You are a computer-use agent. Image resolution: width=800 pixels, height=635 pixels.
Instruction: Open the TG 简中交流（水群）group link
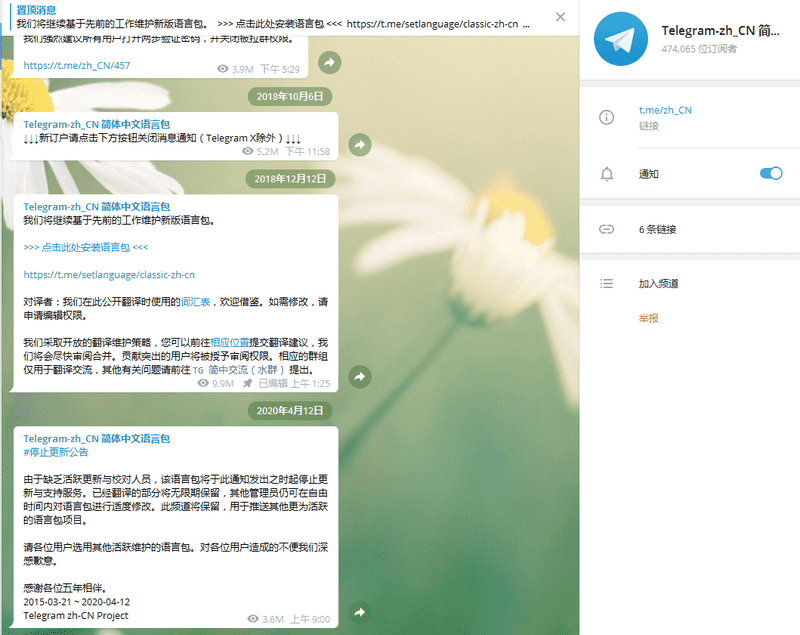pyautogui.click(x=238, y=370)
